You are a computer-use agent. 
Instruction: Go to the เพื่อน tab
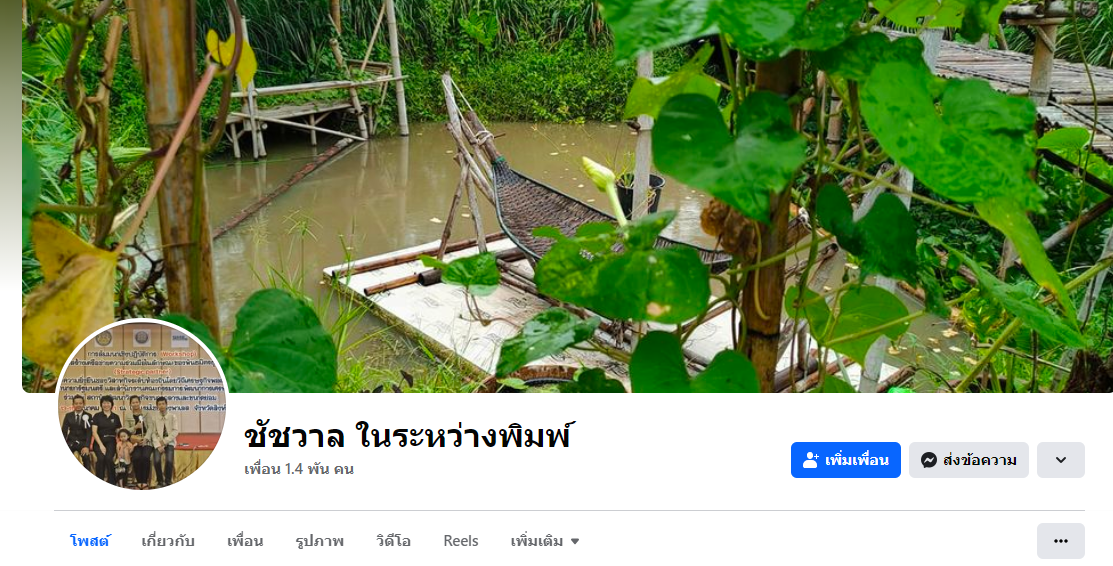point(245,541)
